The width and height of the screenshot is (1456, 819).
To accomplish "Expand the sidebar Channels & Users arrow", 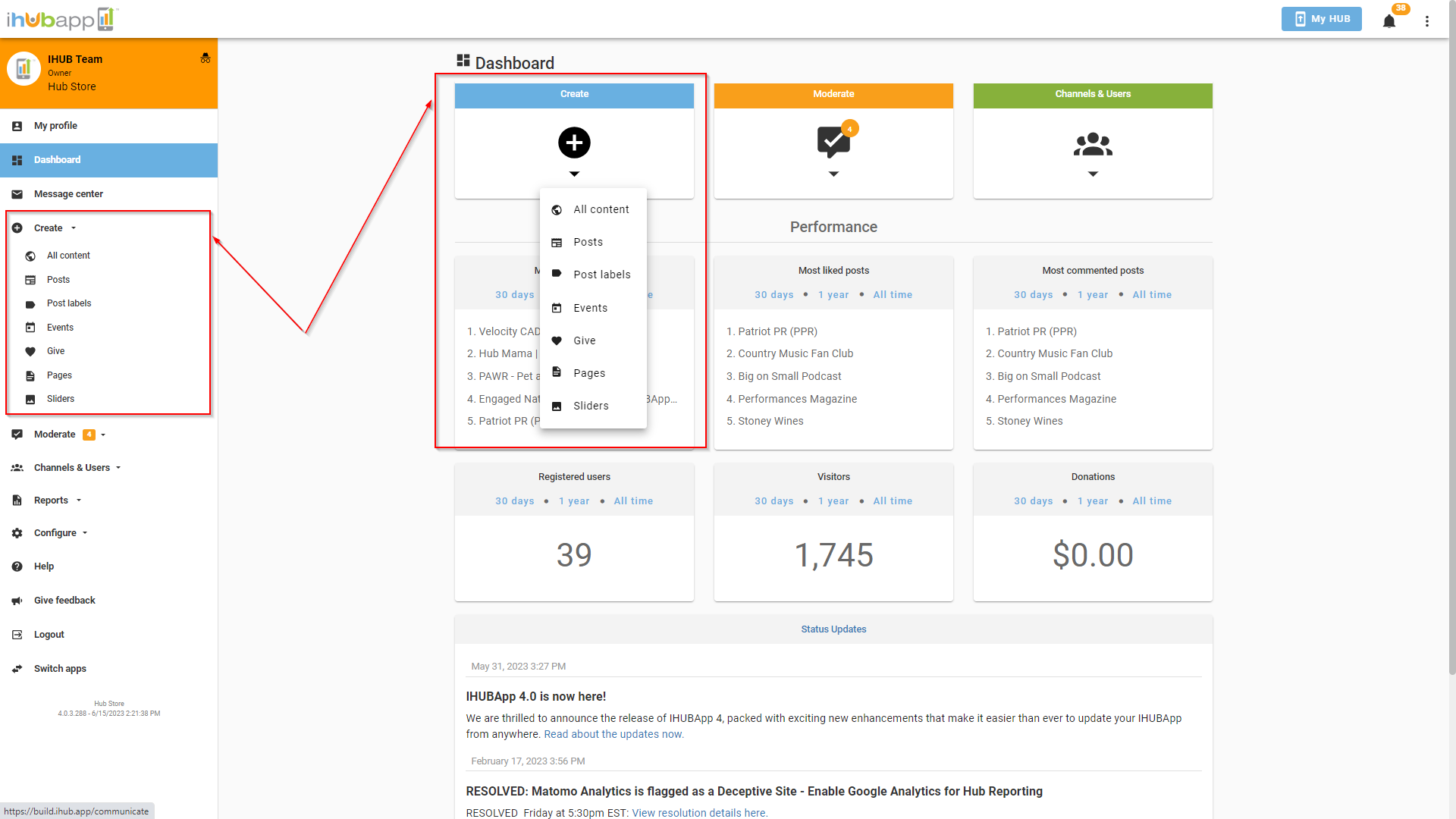I will (x=118, y=468).
